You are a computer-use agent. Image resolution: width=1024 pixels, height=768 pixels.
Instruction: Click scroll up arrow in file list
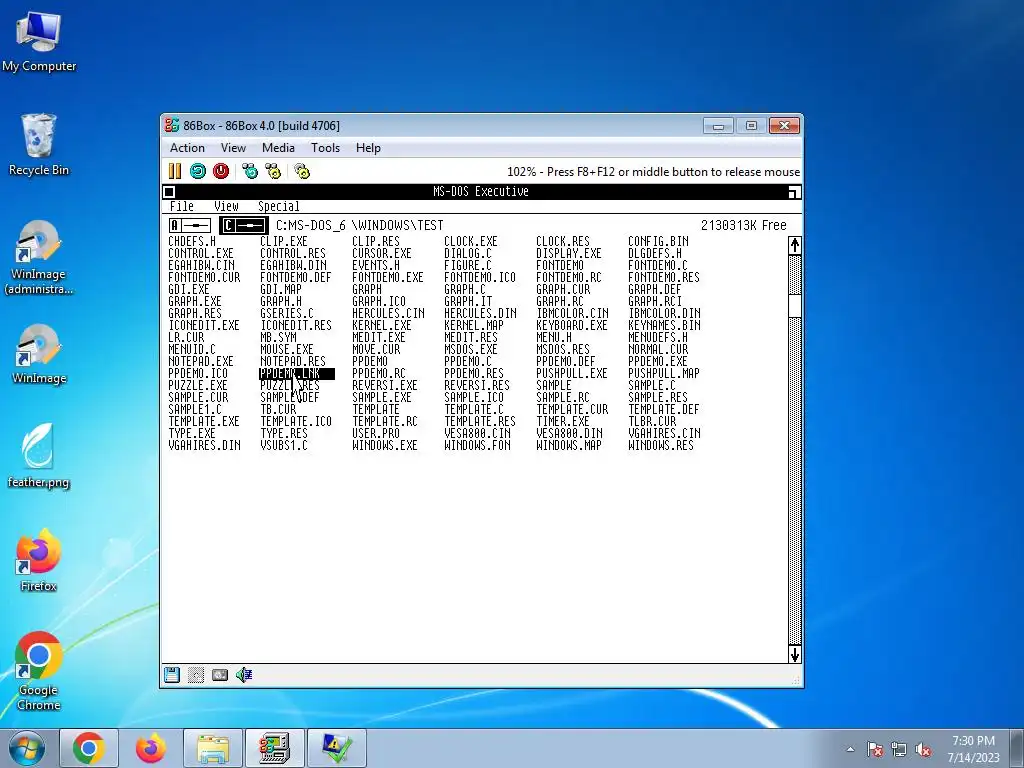point(794,246)
